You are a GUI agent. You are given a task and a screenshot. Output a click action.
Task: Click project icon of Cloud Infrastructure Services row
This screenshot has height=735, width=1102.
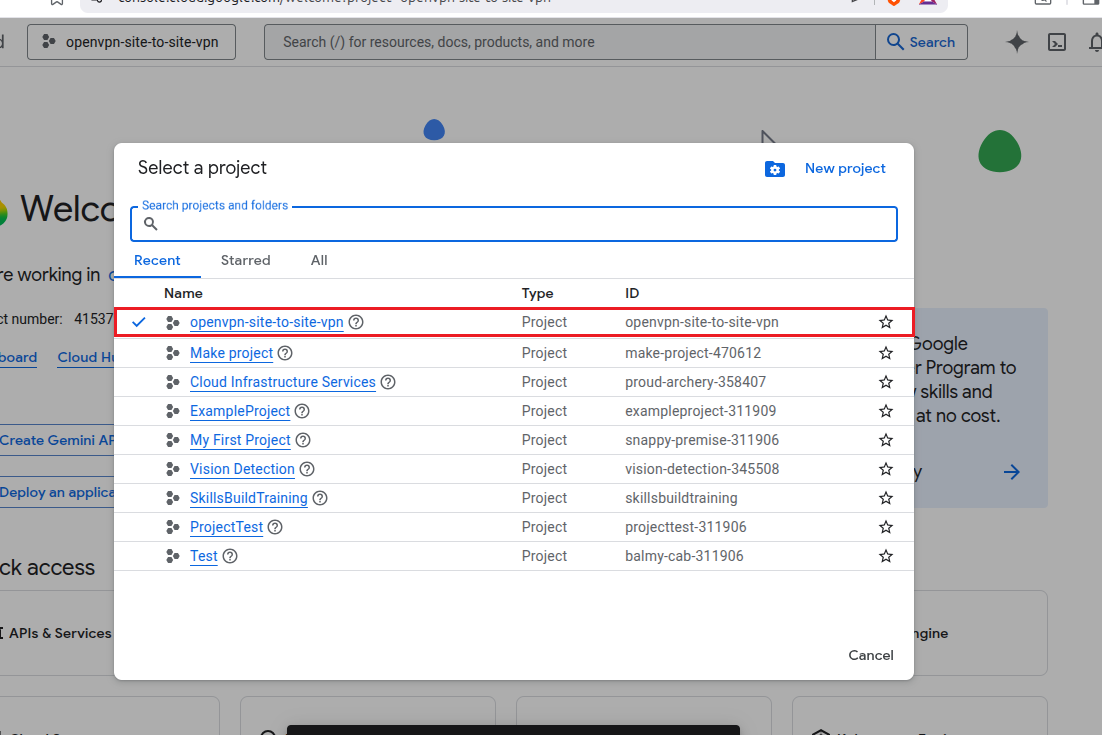tap(172, 382)
